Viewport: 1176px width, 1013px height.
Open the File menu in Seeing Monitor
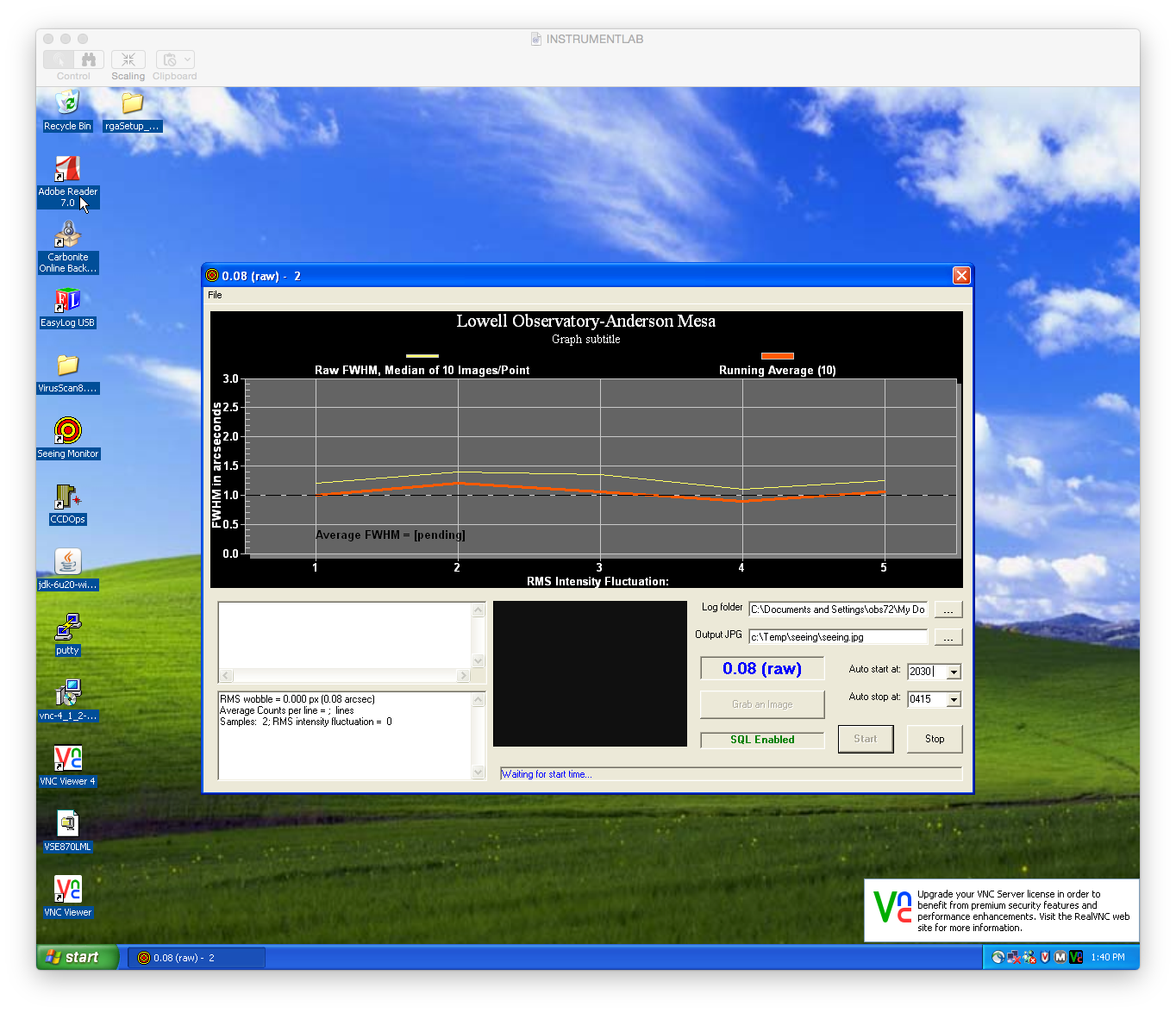(215, 295)
